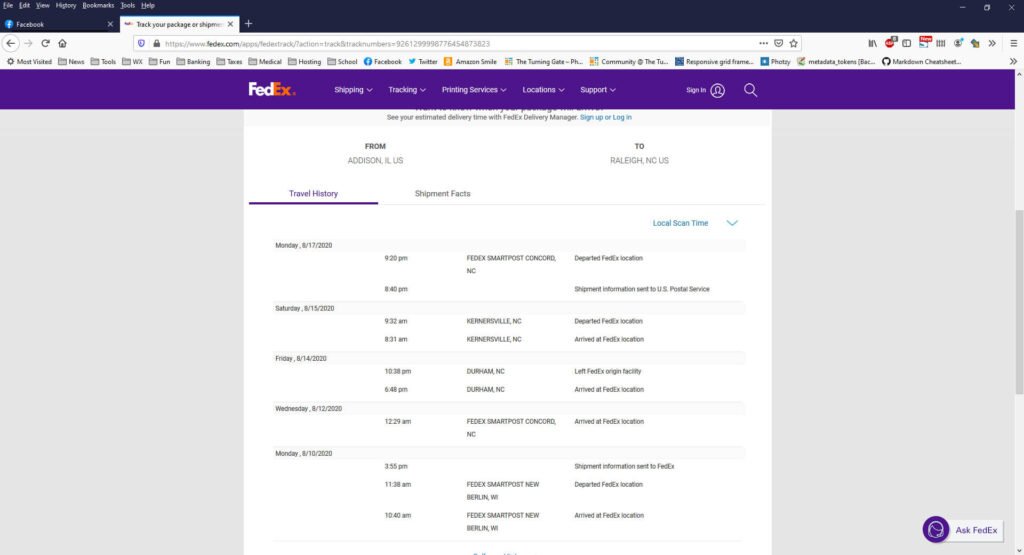Viewport: 1024px width, 555px height.
Task: Go to the Firefox home page icon
Action: [x=62, y=43]
